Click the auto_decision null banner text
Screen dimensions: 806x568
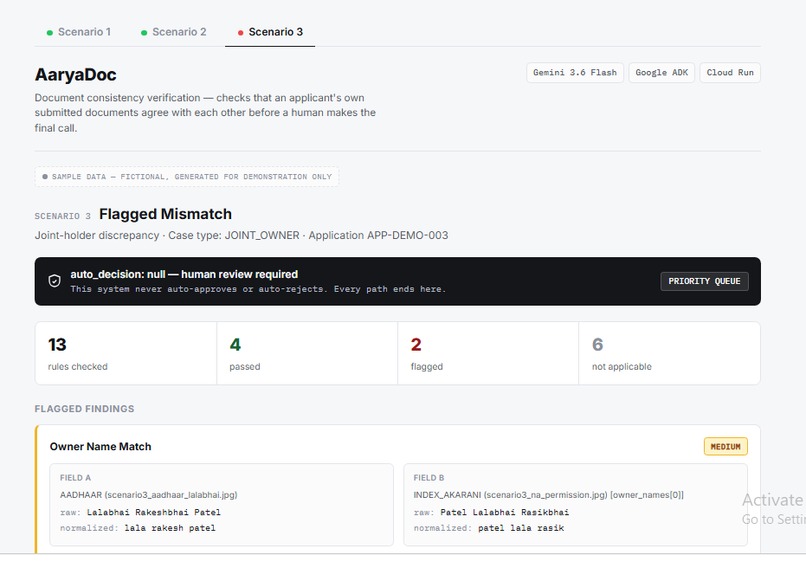[x=184, y=274]
